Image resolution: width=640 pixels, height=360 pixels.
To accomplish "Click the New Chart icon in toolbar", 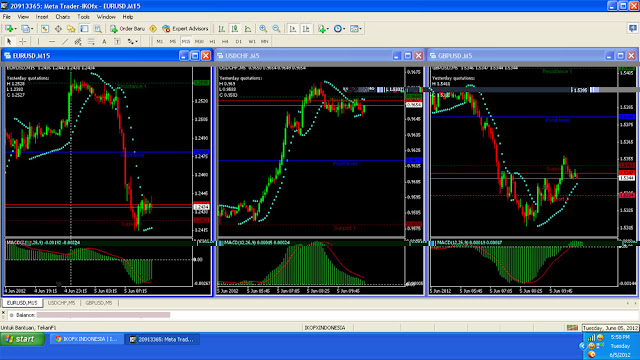I will point(9,29).
